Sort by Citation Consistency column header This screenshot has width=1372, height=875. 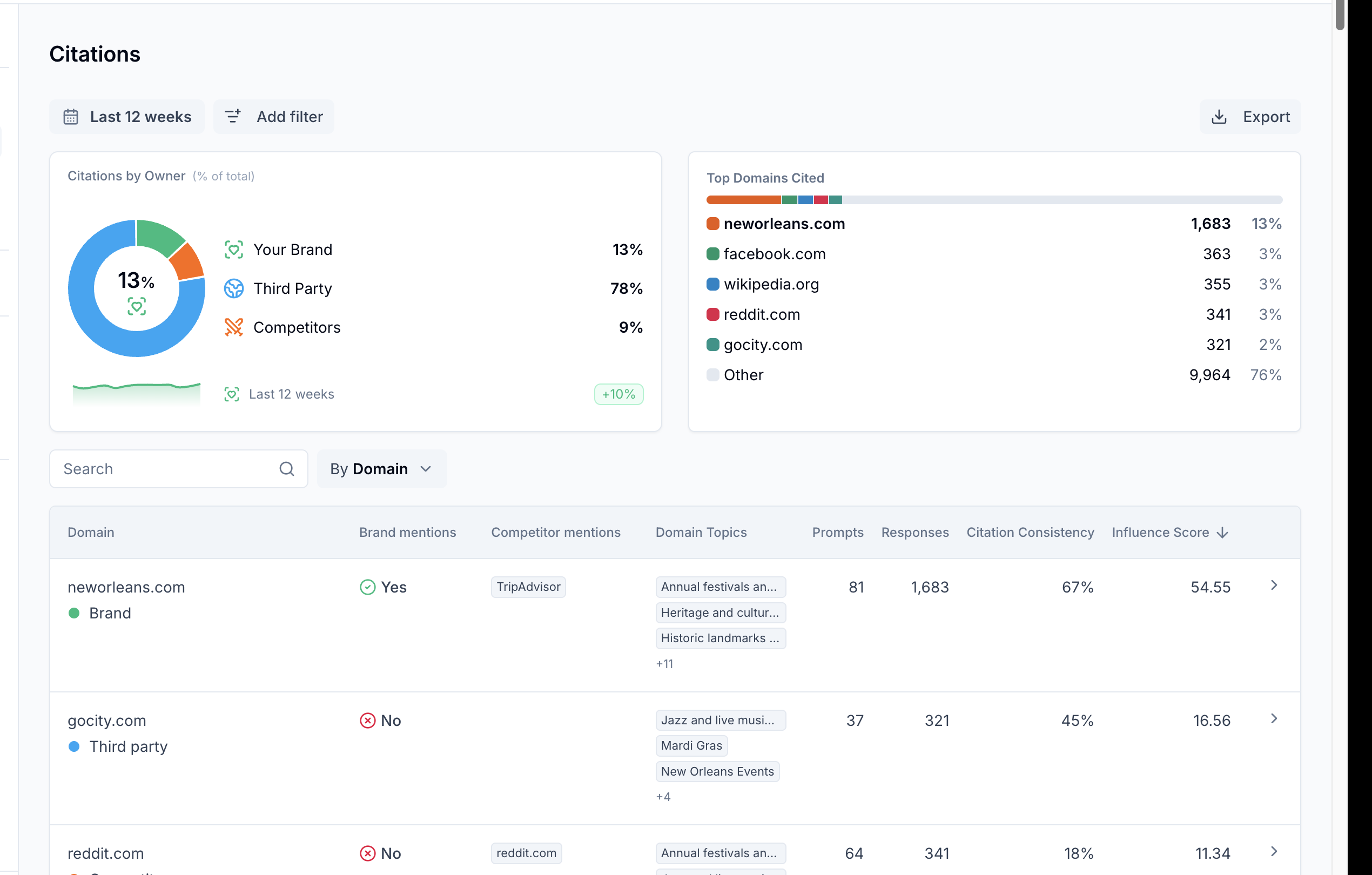[x=1030, y=532]
